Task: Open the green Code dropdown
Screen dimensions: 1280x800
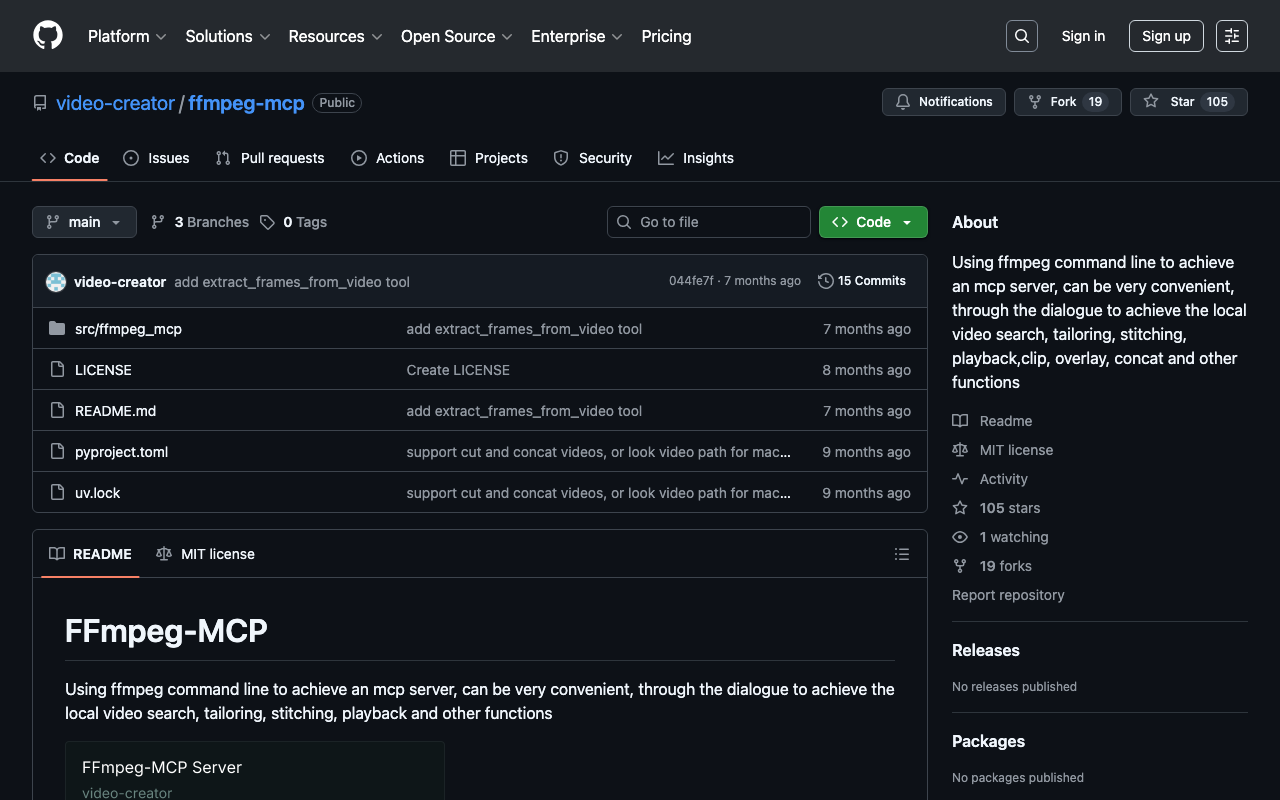Action: (872, 222)
